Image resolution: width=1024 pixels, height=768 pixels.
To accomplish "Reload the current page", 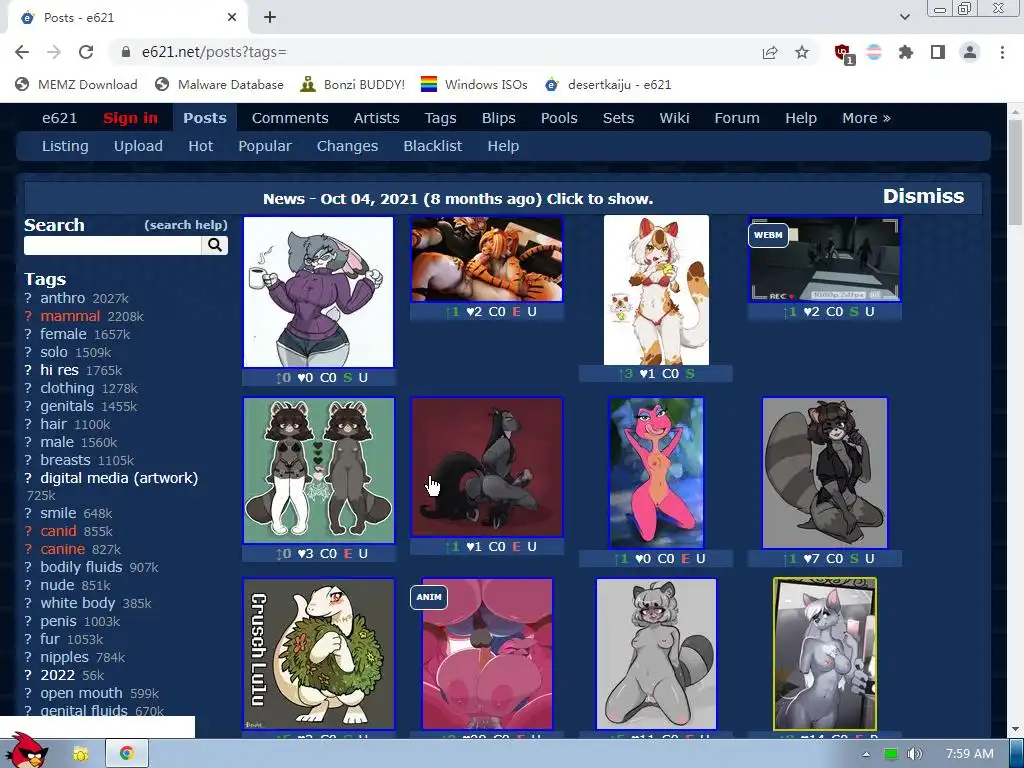I will point(86,52).
